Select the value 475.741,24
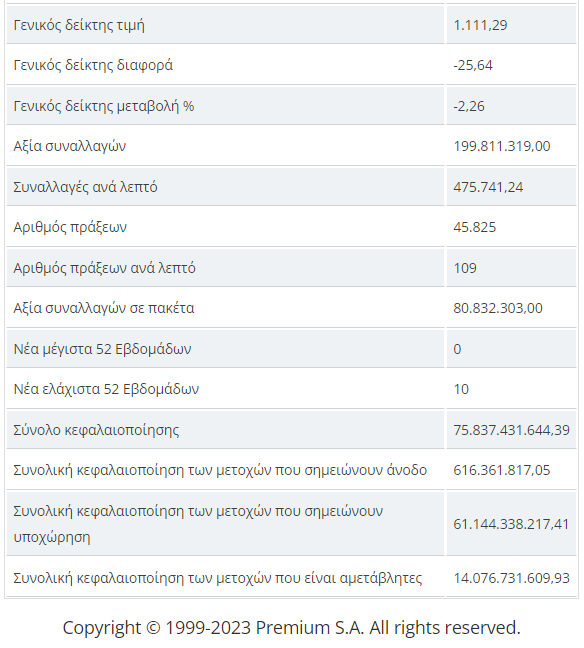Viewport: 584px width, 648px height. pos(488,187)
